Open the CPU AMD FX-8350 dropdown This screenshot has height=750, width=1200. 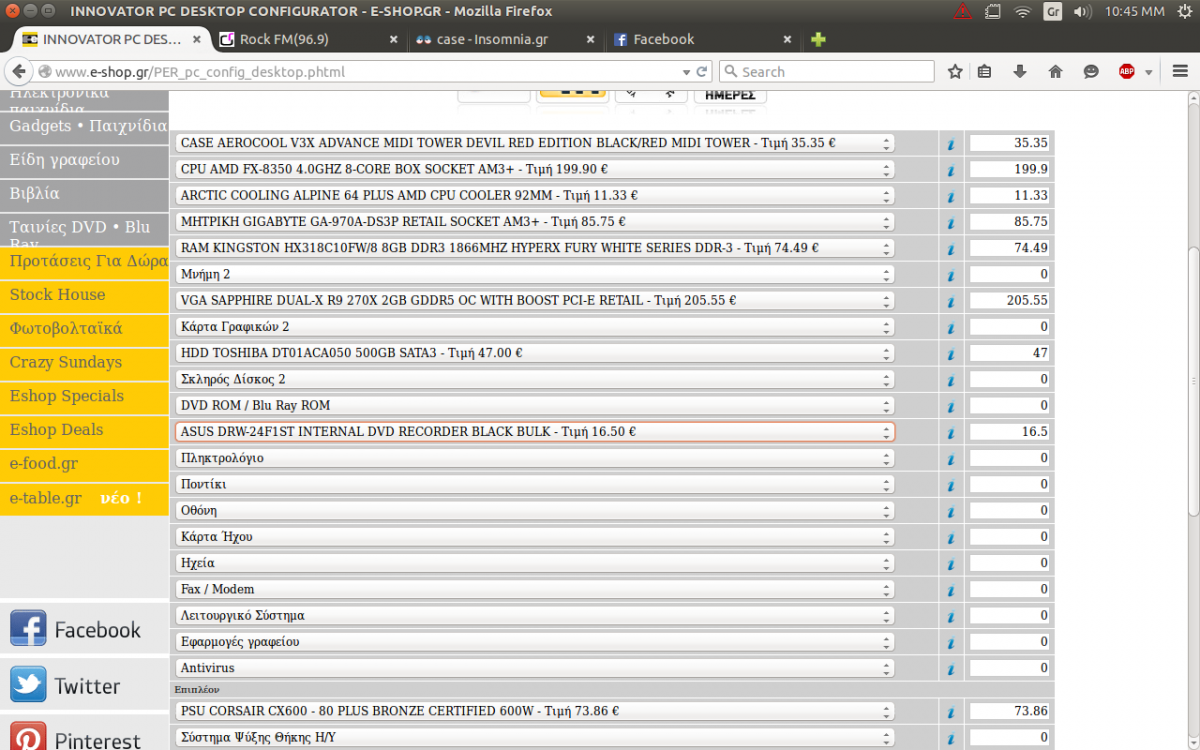click(x=535, y=169)
